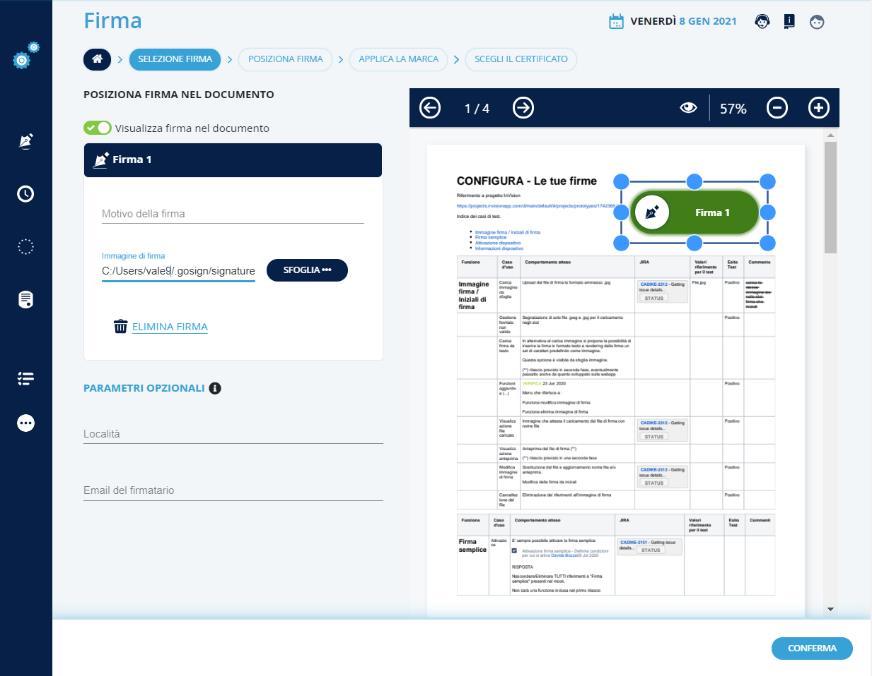This screenshot has height=676, width=872.
Task: Open the support headset icon
Action: coord(762,21)
